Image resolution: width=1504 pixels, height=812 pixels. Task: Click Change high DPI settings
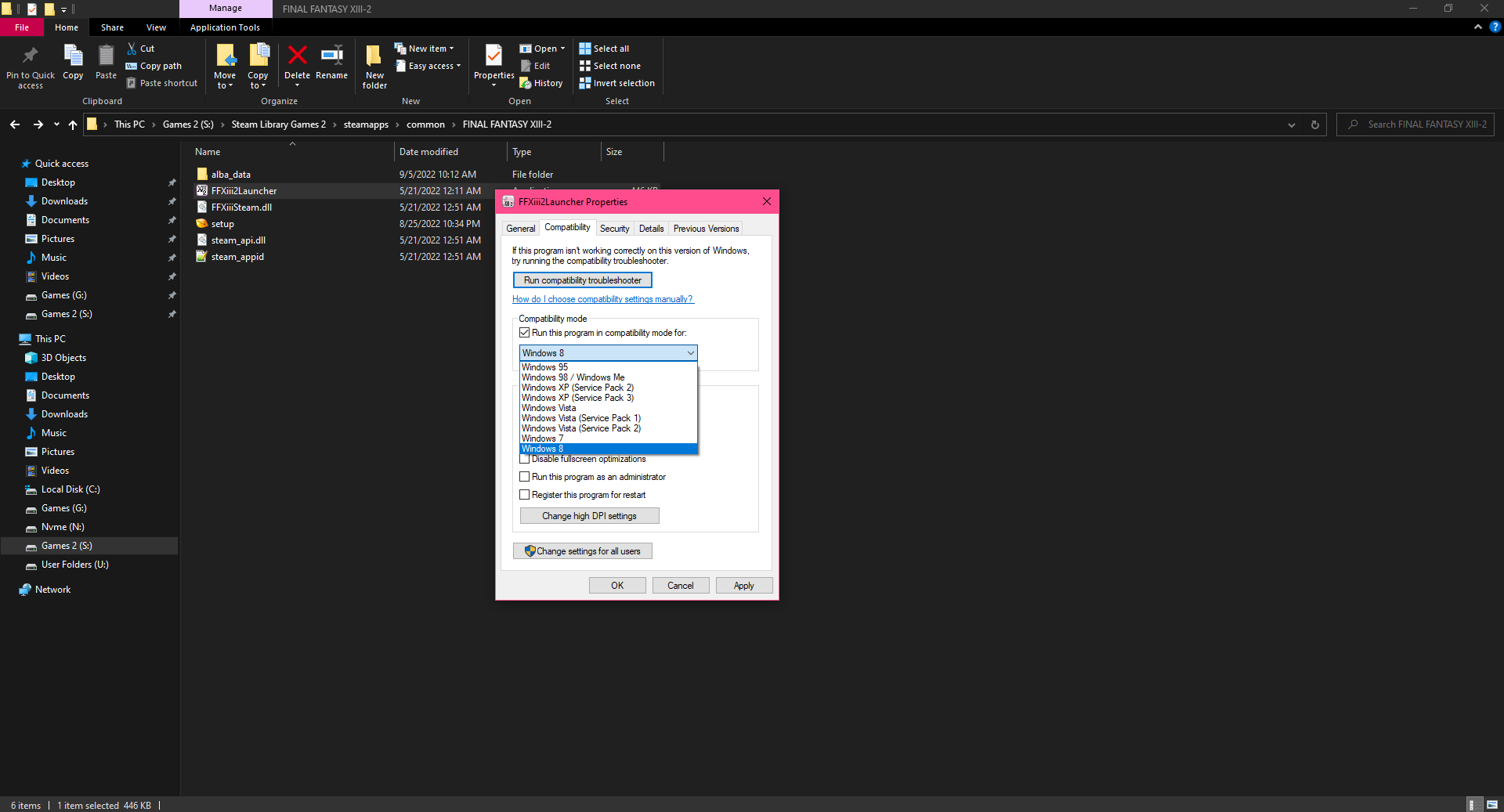click(589, 516)
